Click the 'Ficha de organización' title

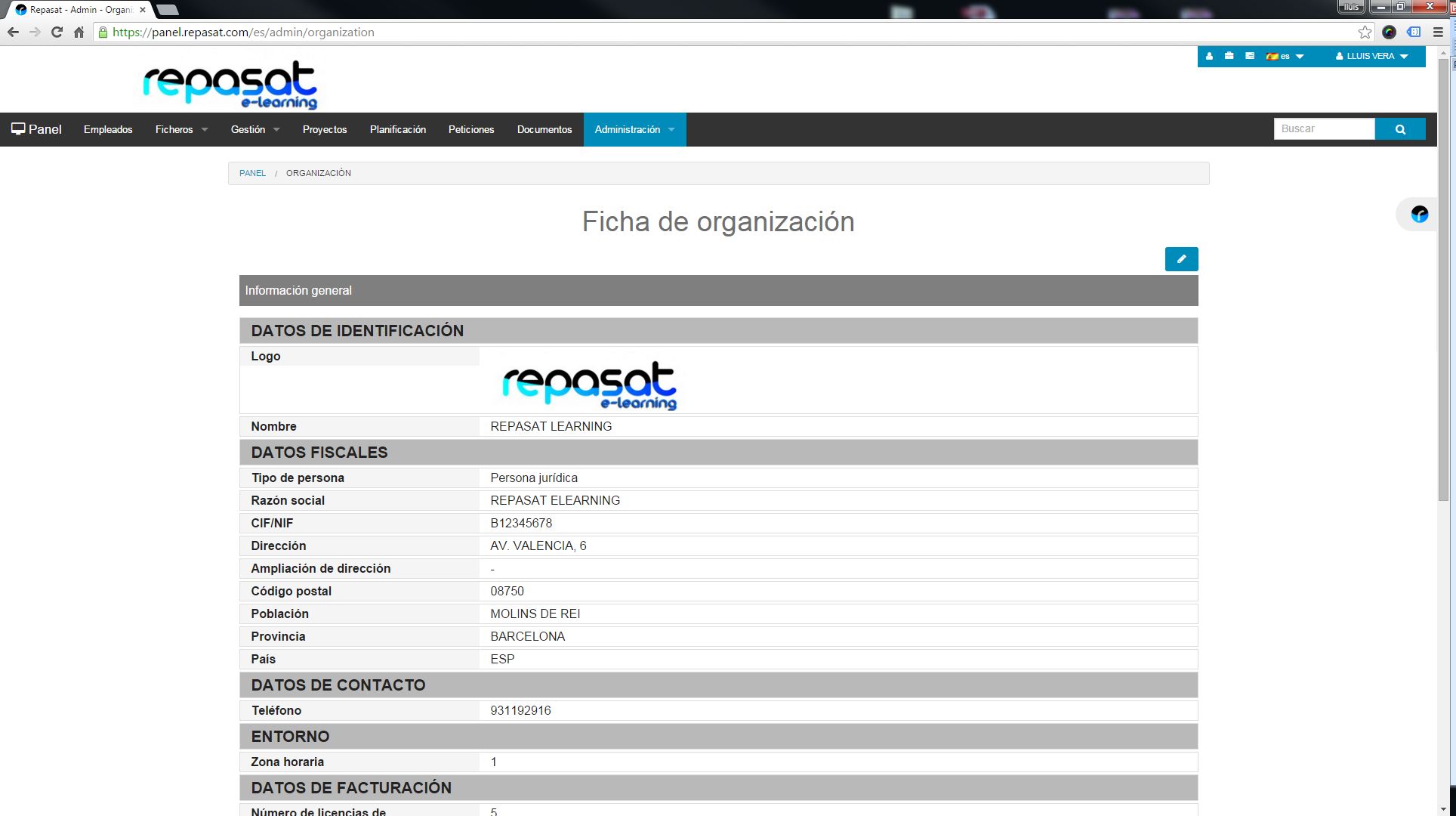tap(718, 222)
